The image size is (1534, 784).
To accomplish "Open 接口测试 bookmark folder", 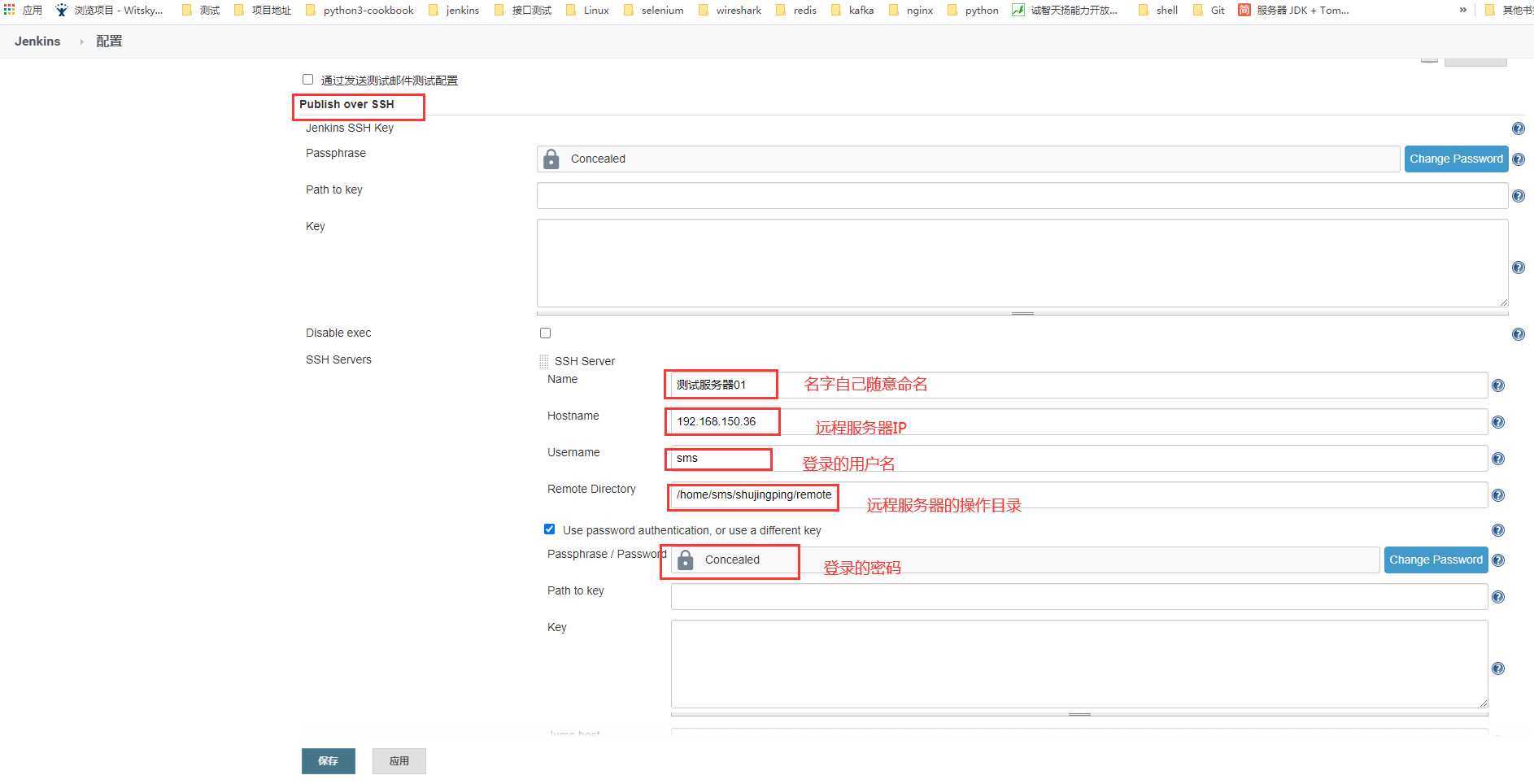I will (522, 10).
